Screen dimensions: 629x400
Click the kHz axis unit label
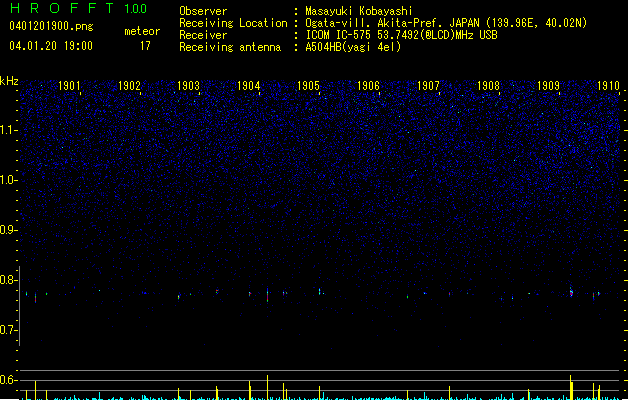(9, 81)
